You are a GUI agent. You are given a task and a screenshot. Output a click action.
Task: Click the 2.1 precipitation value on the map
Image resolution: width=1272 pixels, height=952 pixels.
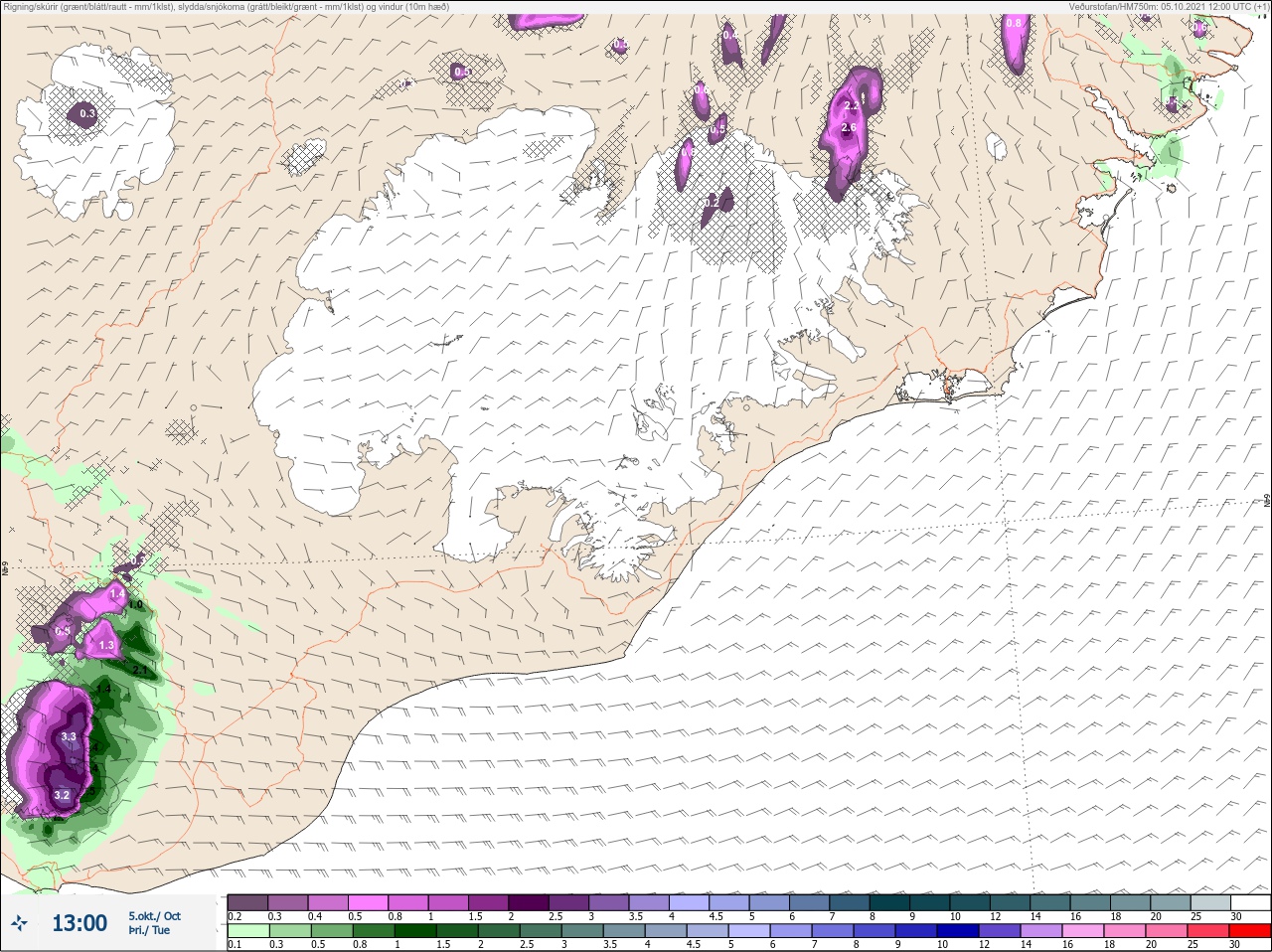click(x=140, y=671)
